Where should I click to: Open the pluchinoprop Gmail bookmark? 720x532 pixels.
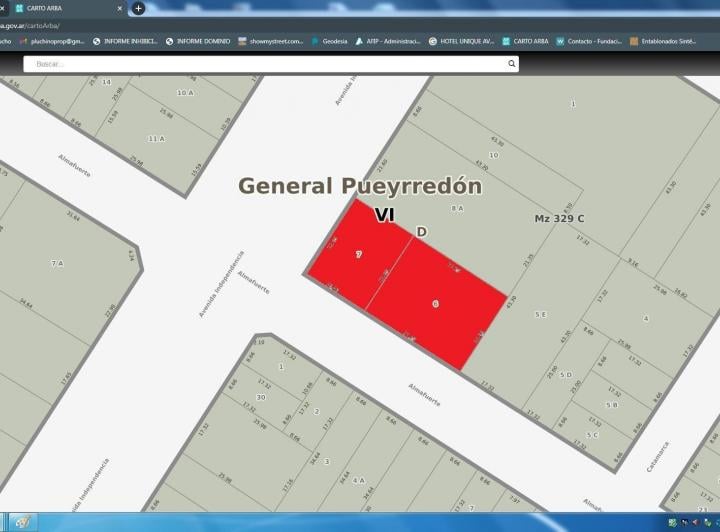click(52, 41)
